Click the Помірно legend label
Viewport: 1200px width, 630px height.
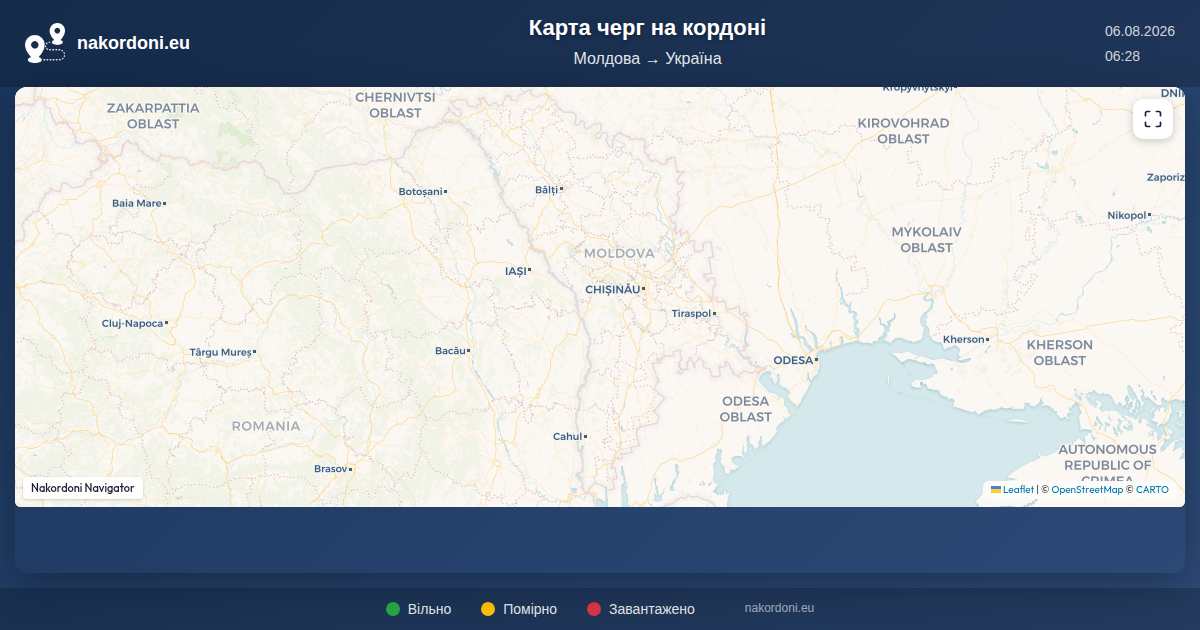click(x=530, y=609)
